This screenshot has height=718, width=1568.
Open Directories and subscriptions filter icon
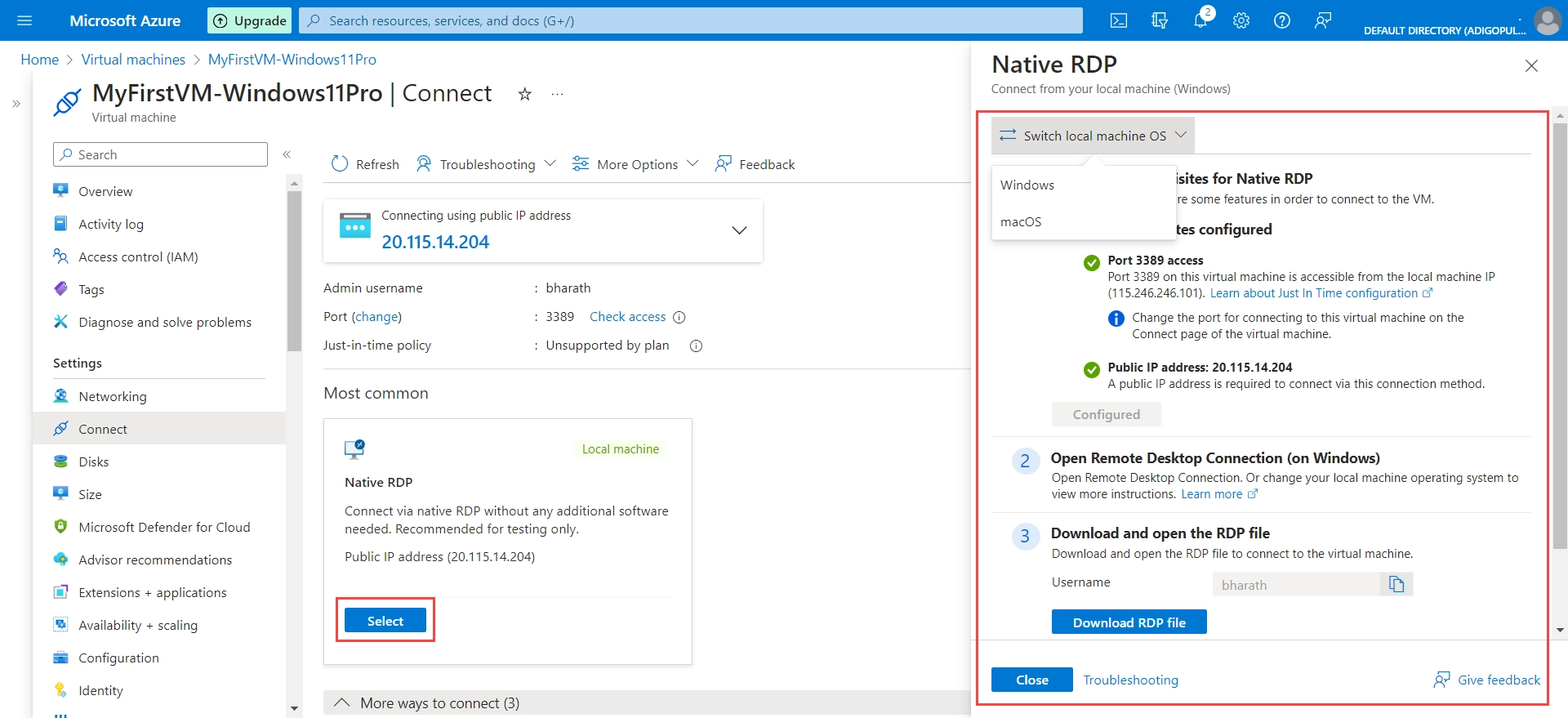(x=1160, y=20)
